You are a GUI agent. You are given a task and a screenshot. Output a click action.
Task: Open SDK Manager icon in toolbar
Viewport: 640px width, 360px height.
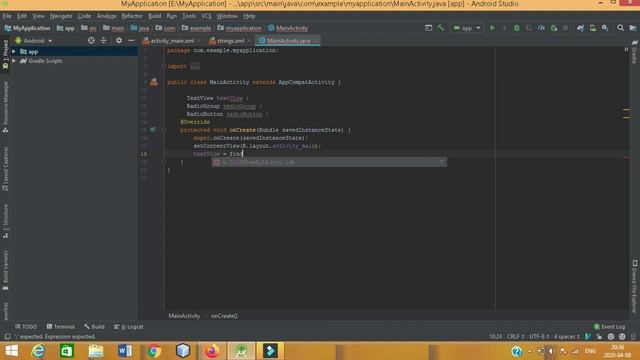click(x=605, y=28)
